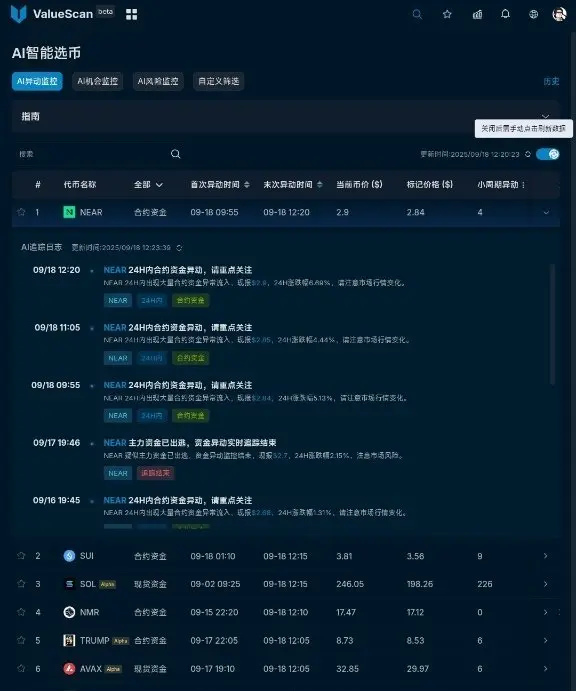Expand the SUI row arrow
This screenshot has width=576, height=691.
pyautogui.click(x=546, y=556)
